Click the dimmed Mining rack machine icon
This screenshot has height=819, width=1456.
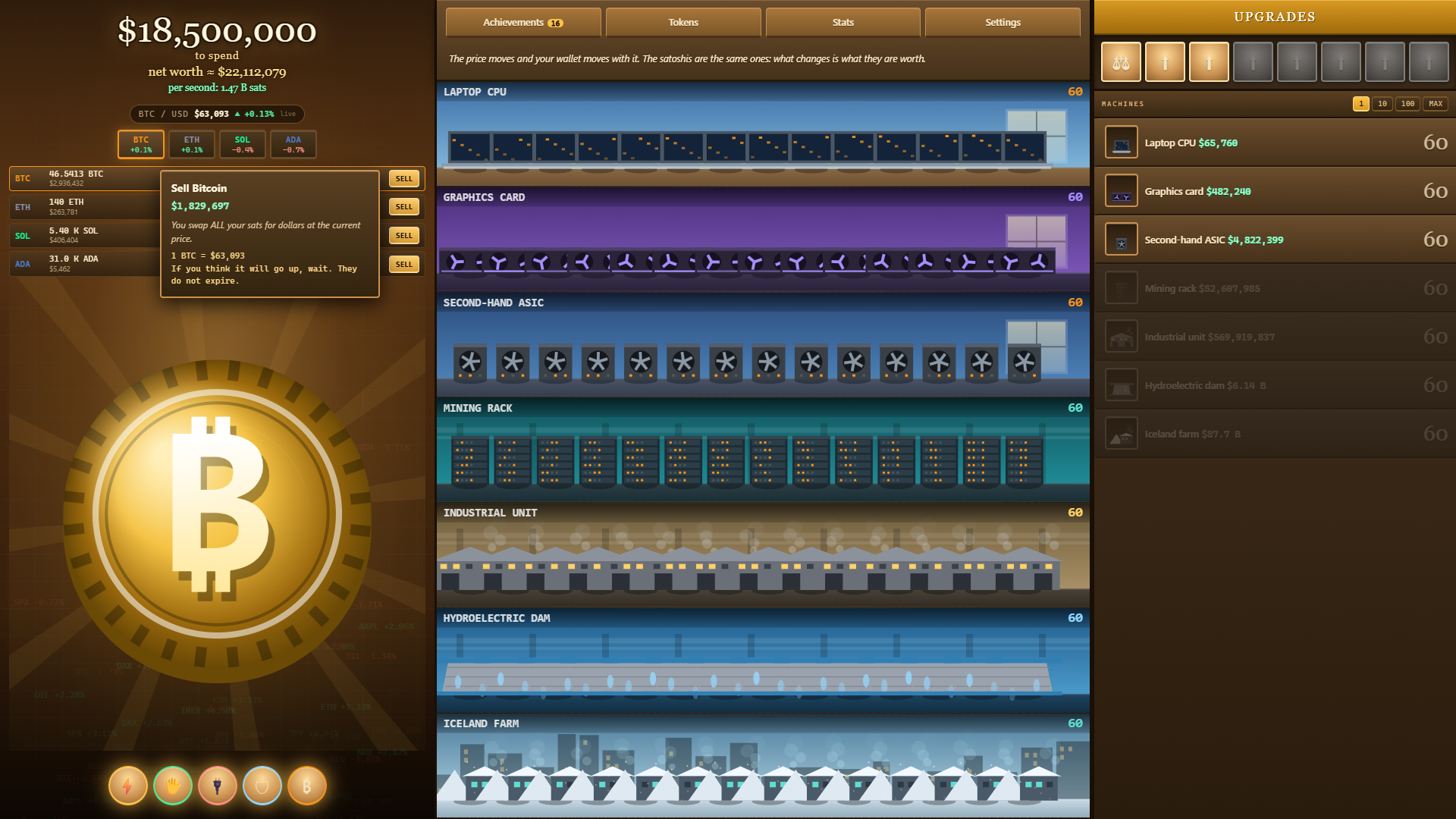(x=1122, y=288)
